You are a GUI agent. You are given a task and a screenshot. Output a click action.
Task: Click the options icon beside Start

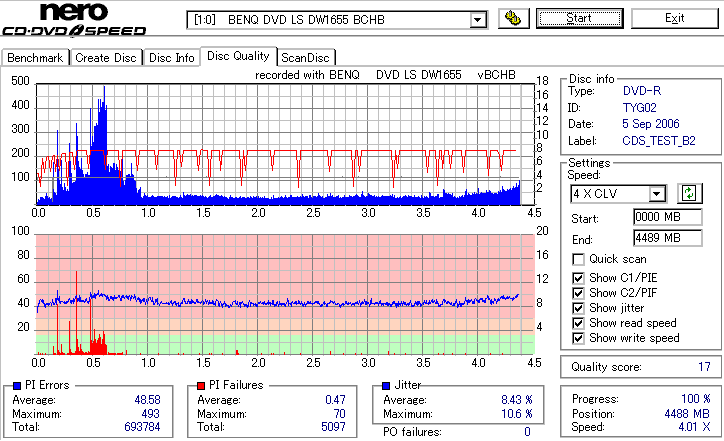tap(513, 18)
